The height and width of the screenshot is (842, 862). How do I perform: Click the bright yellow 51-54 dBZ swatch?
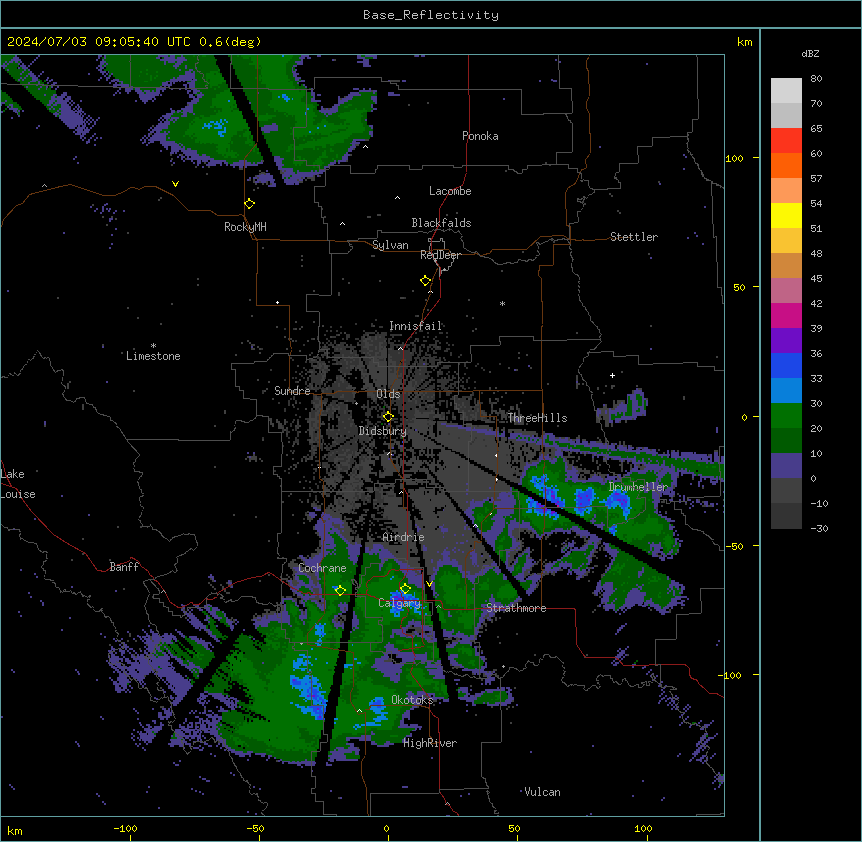pyautogui.click(x=786, y=215)
